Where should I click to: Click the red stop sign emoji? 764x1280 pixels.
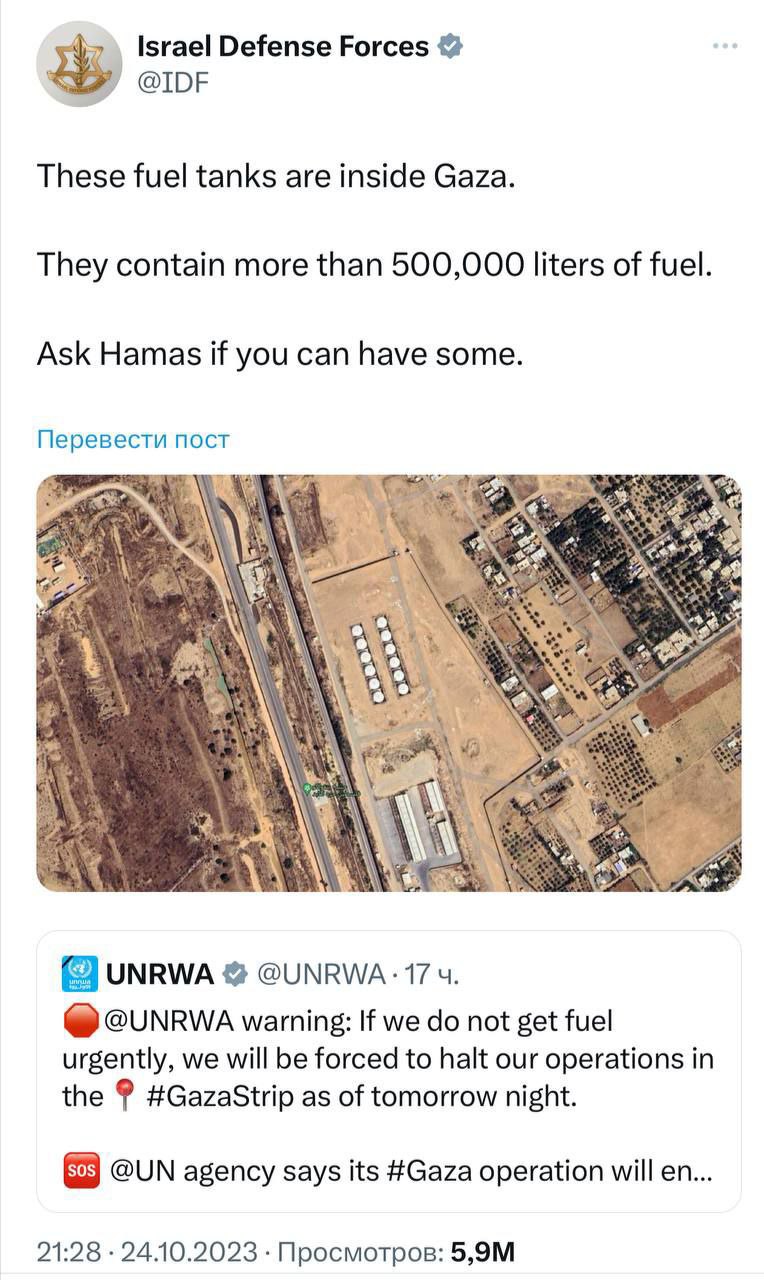(x=80, y=1022)
